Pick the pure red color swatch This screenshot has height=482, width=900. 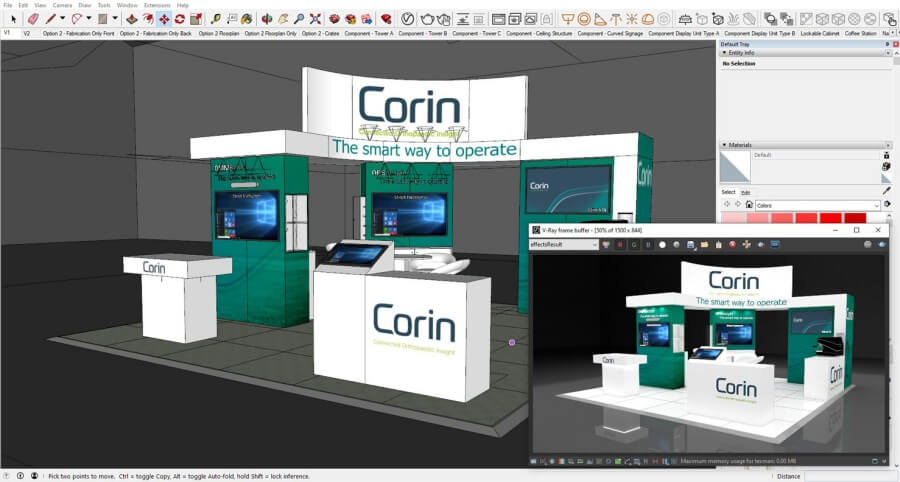coord(831,218)
